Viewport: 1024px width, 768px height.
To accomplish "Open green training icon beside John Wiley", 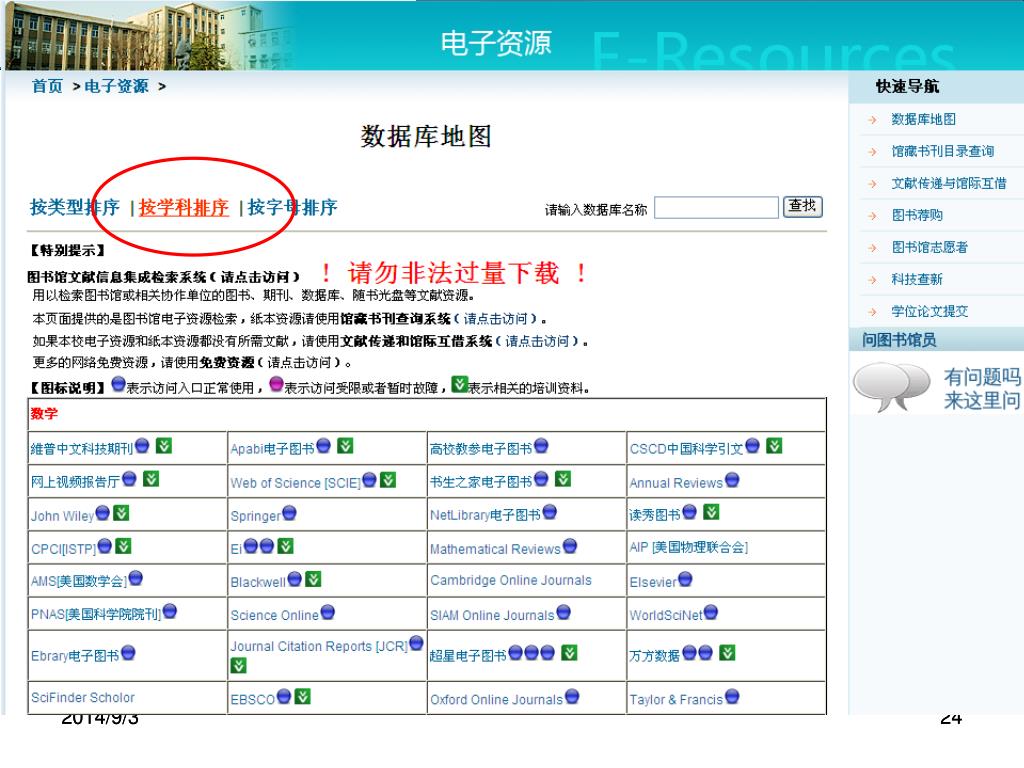I will (121, 513).
